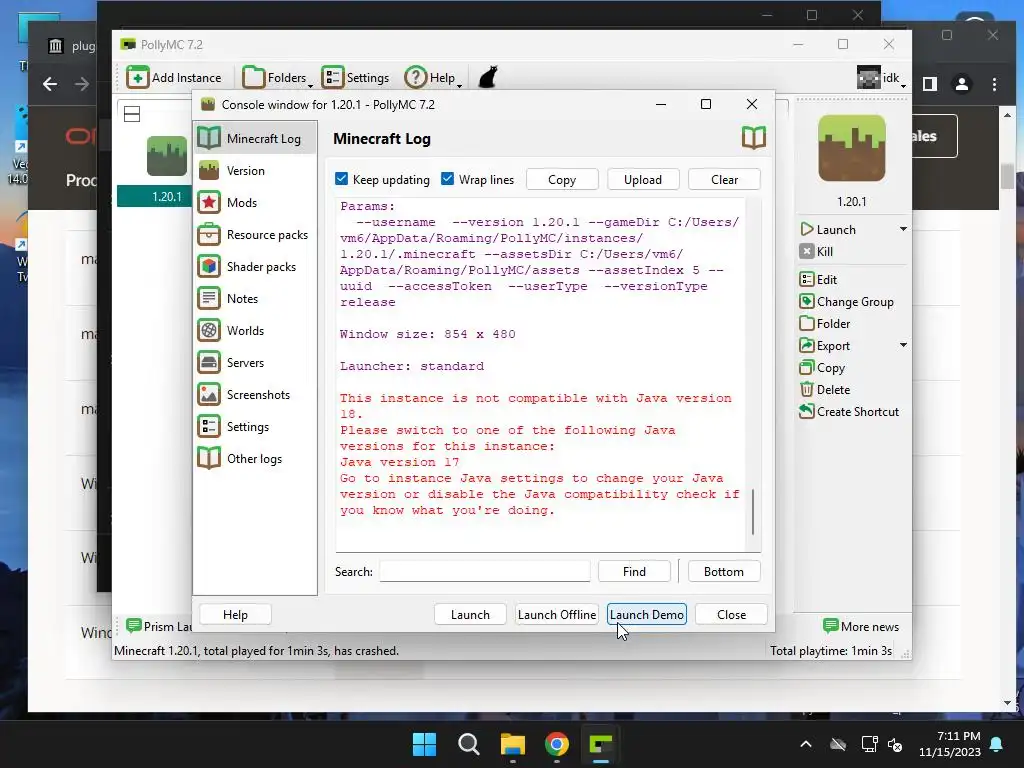Screen dimensions: 1024x768
Task: Click the Find button
Action: [634, 571]
